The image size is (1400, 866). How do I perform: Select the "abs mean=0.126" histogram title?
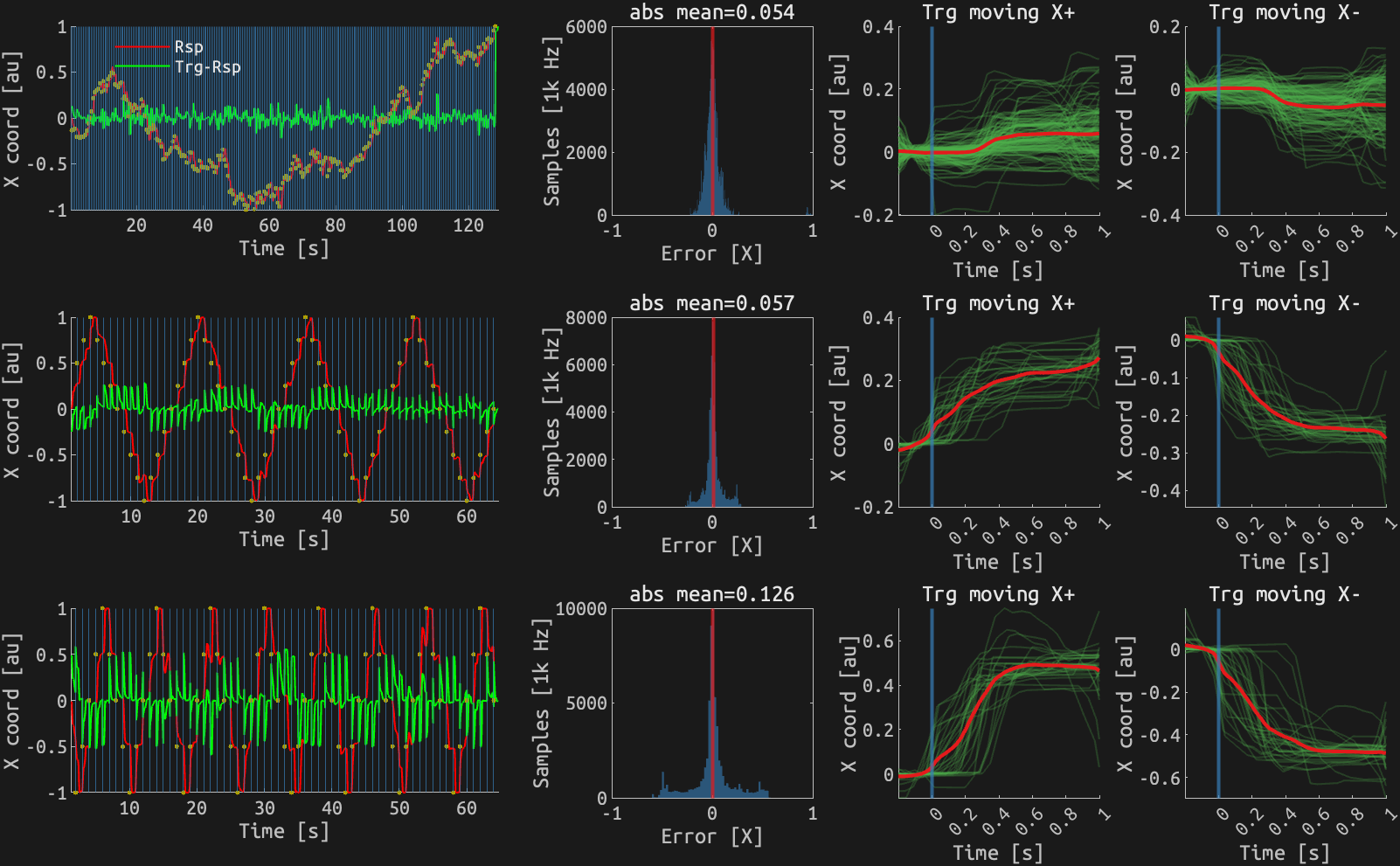(x=711, y=594)
